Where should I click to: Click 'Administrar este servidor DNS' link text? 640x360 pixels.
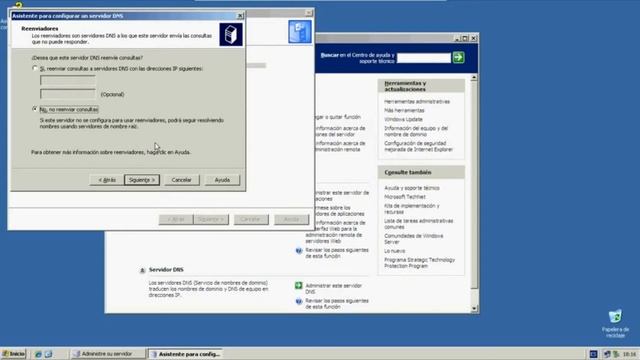click(x=333, y=289)
